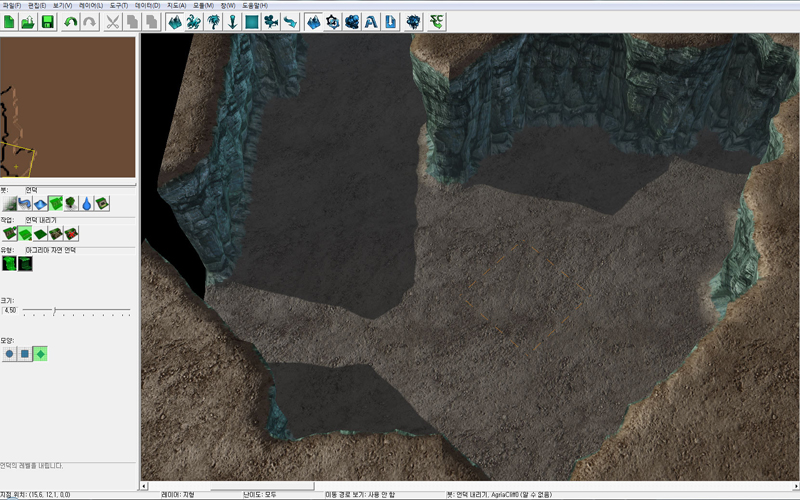Choose the Raise Cliff operation
This screenshot has height=500, width=800.
pyautogui.click(x=9, y=234)
